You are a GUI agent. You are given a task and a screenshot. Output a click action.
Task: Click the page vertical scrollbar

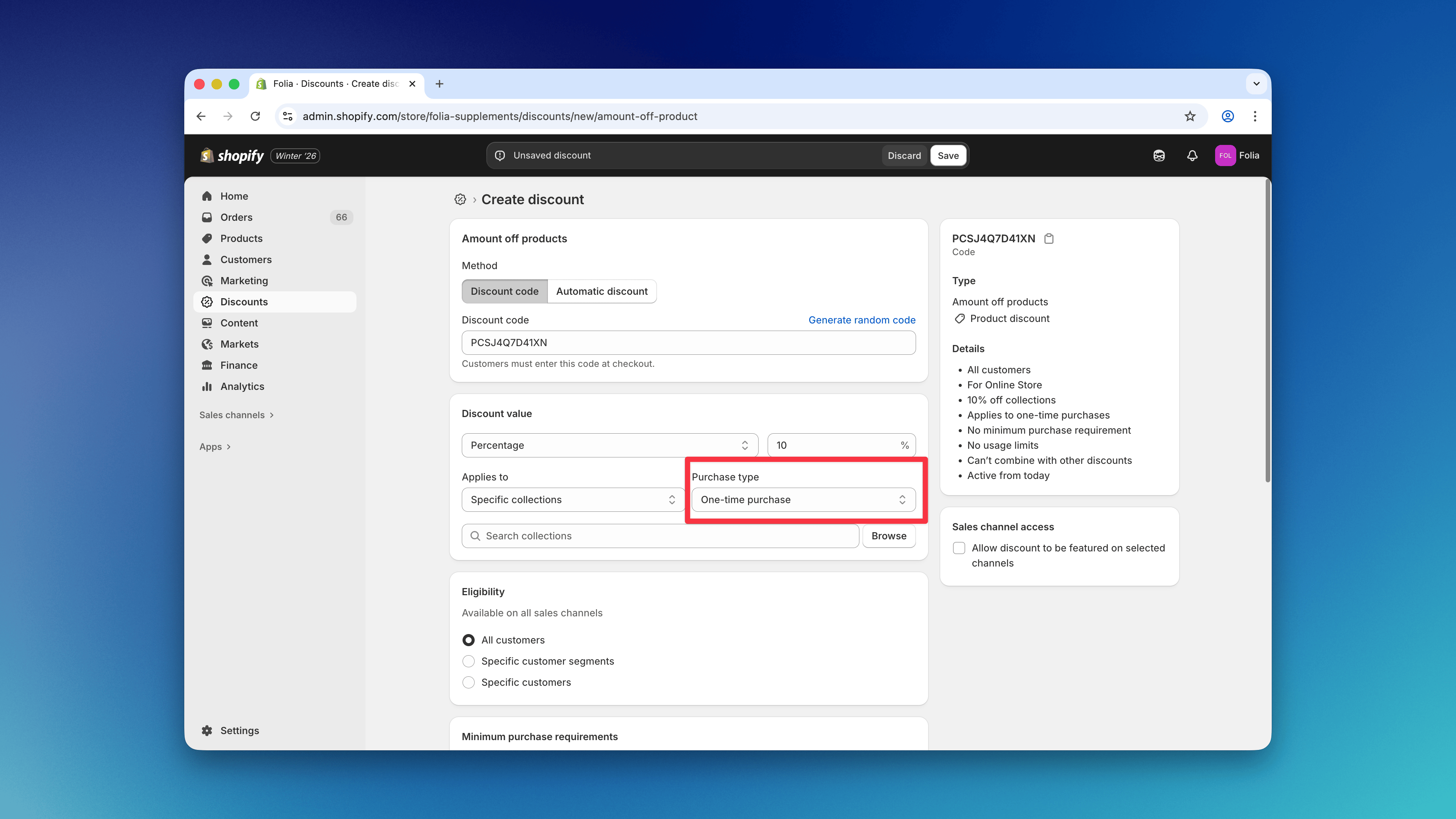pyautogui.click(x=1268, y=330)
